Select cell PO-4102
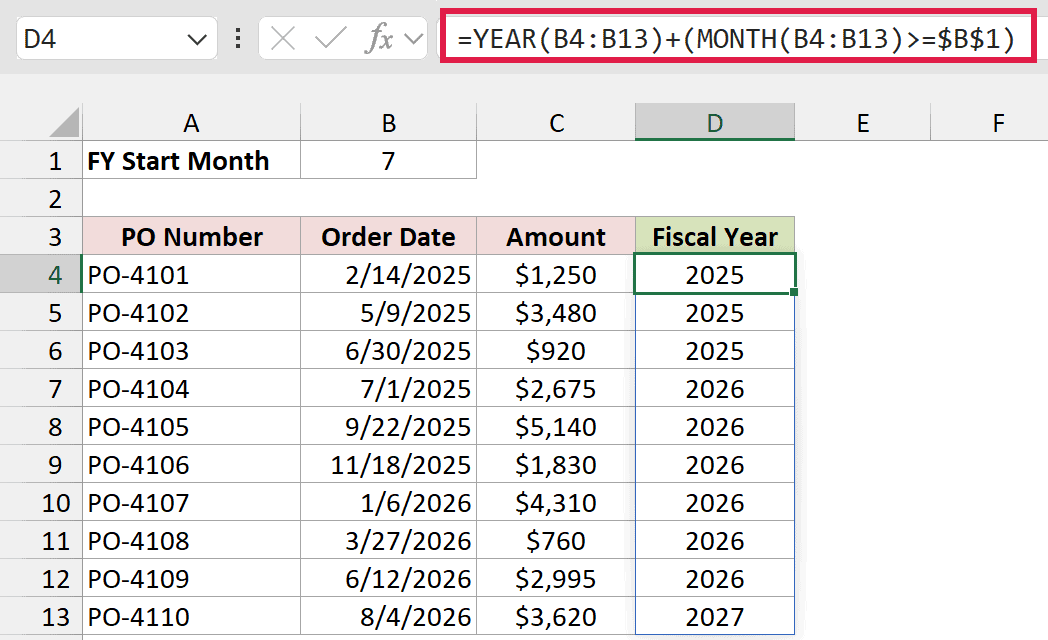The image size is (1048, 640). [x=191, y=313]
